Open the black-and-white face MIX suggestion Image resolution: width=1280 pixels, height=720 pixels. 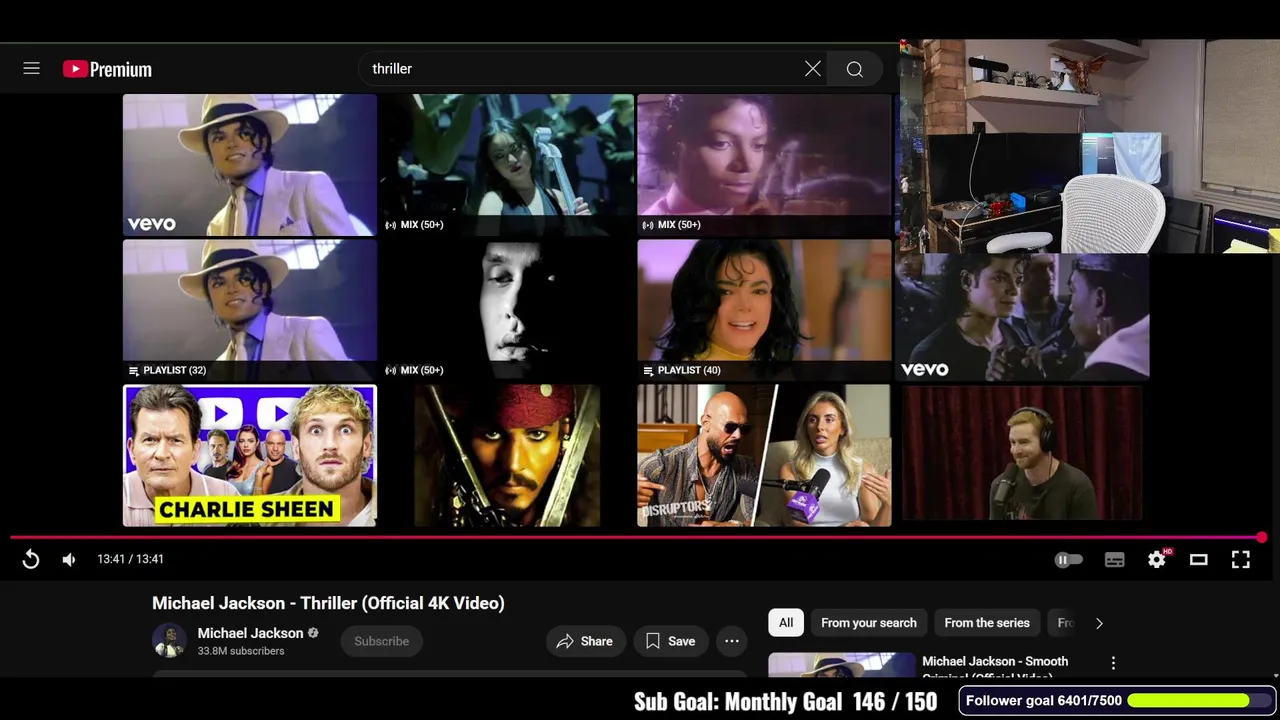point(507,310)
